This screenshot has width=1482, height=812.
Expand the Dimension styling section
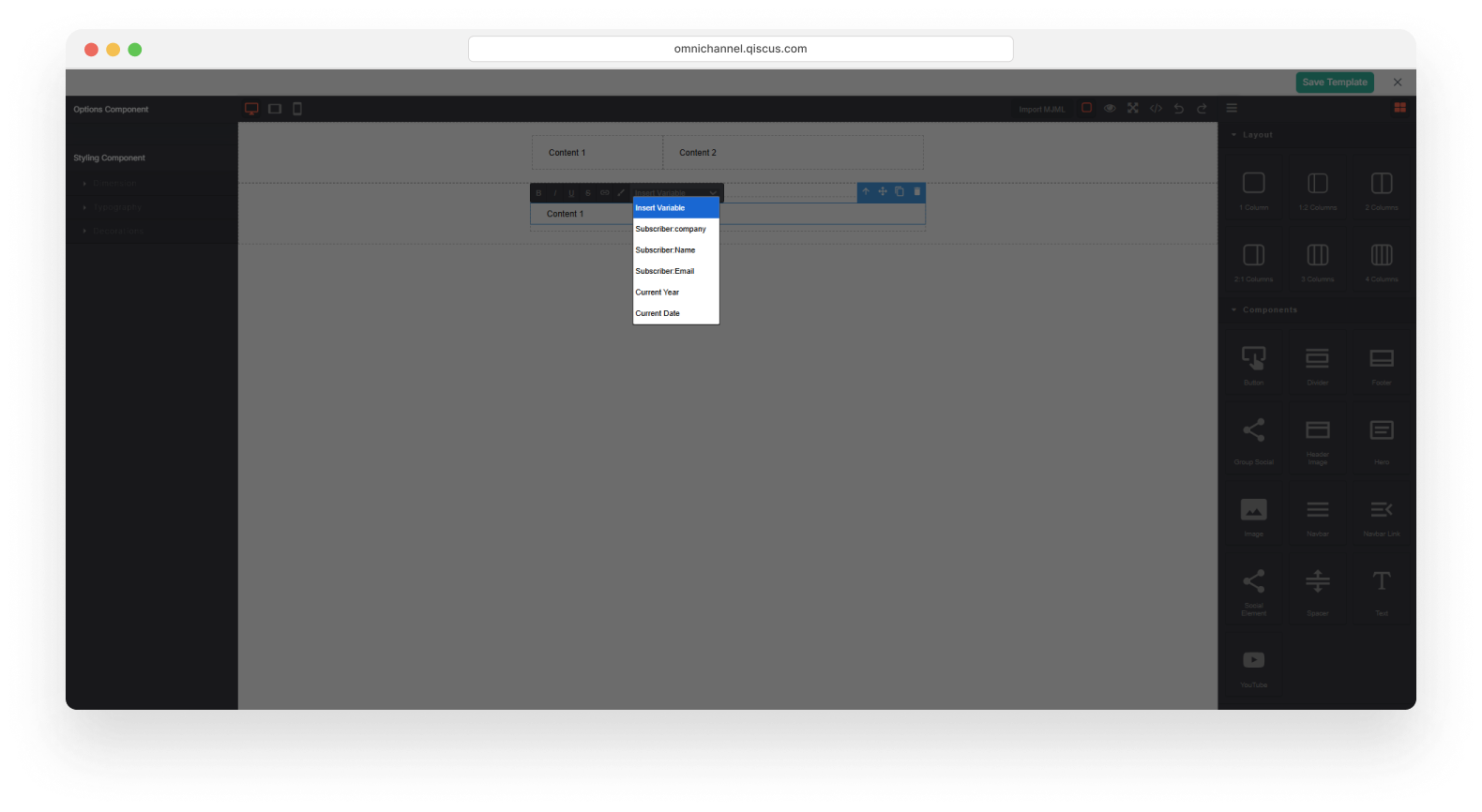[x=152, y=184]
